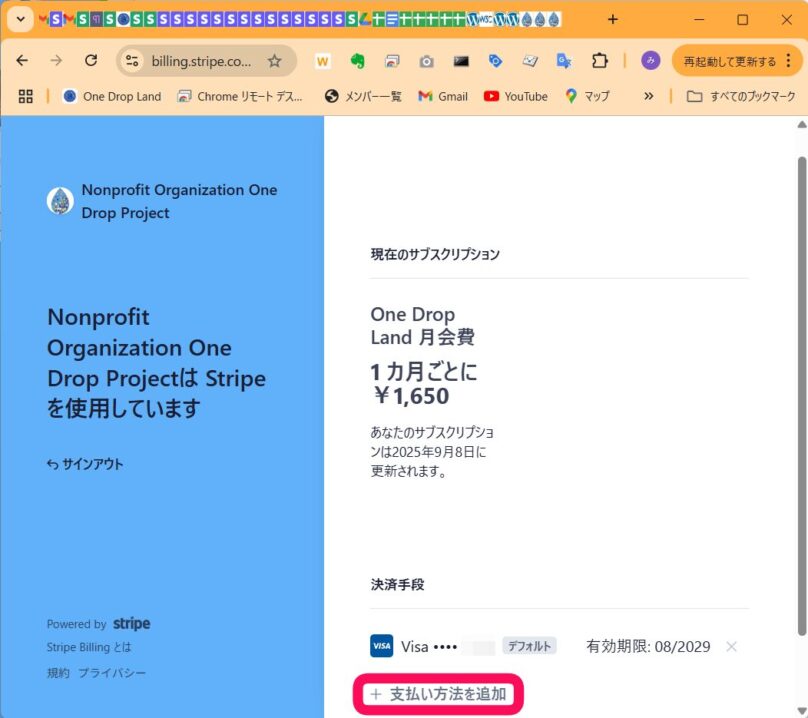Click the 決済手段 heading
Image resolution: width=808 pixels, height=718 pixels.
click(x=397, y=585)
